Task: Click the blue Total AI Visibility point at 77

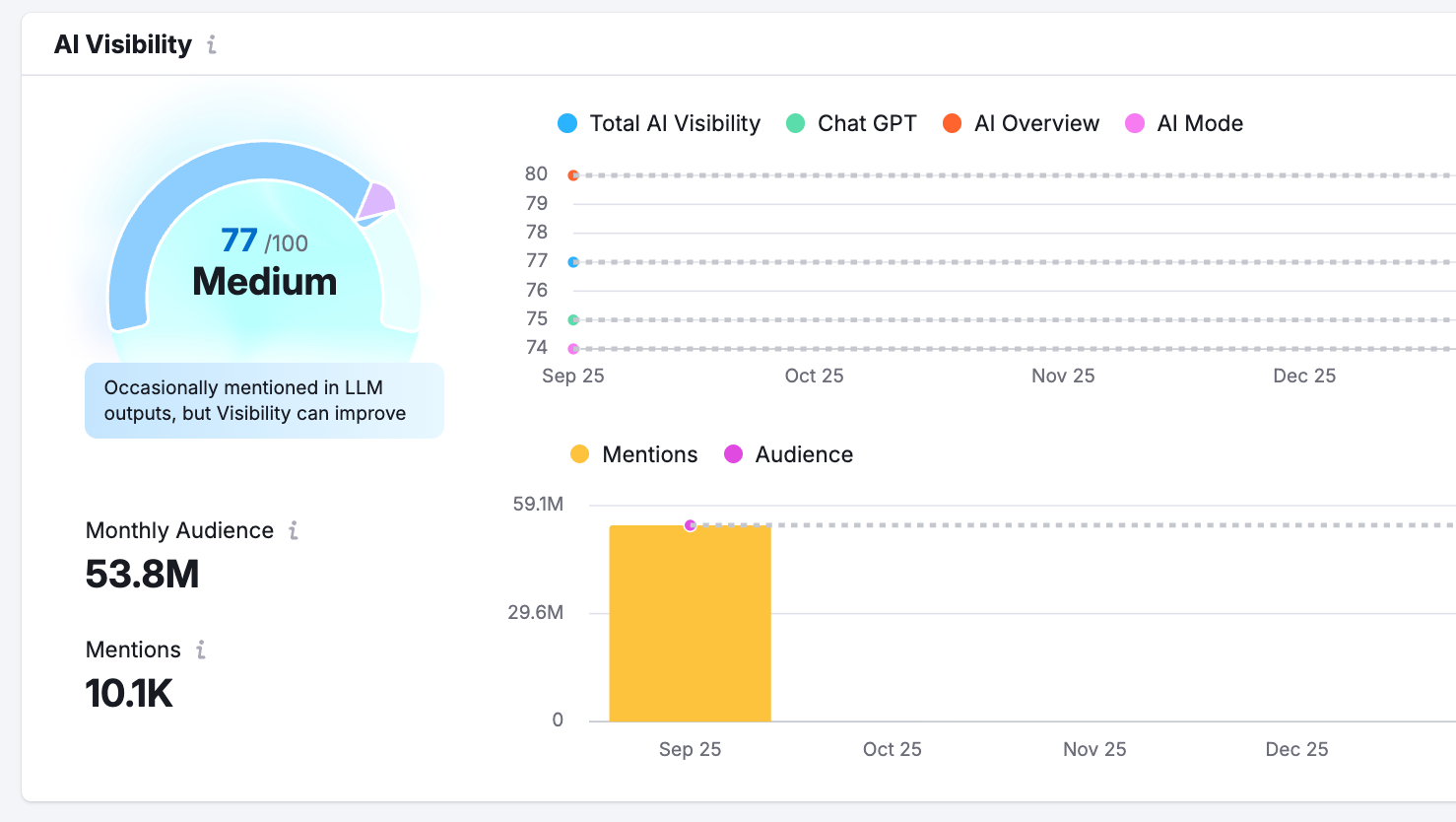Action: (573, 262)
